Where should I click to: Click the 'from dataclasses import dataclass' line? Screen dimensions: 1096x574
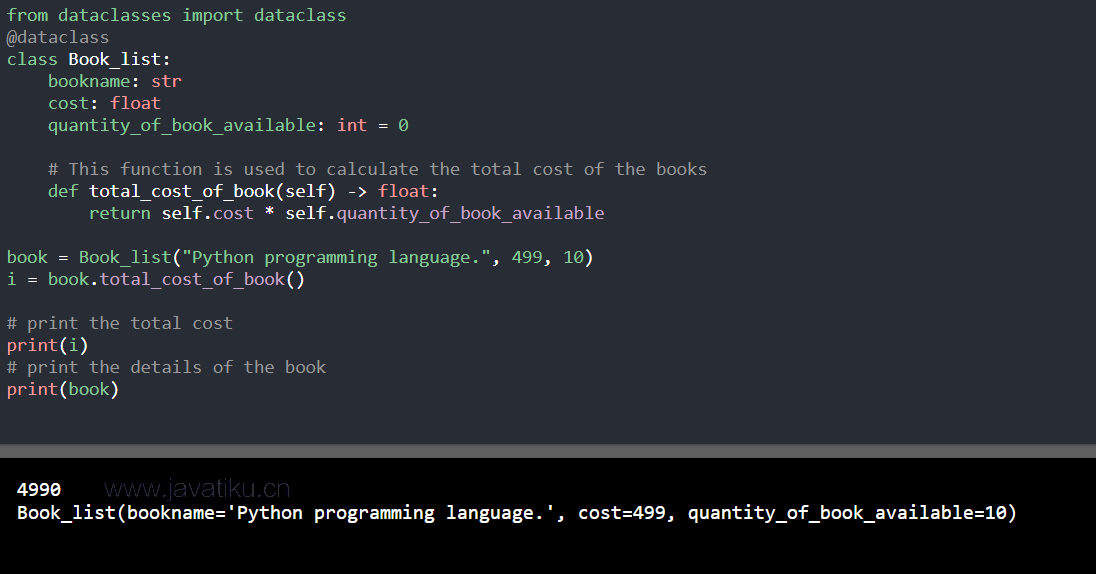tap(176, 15)
